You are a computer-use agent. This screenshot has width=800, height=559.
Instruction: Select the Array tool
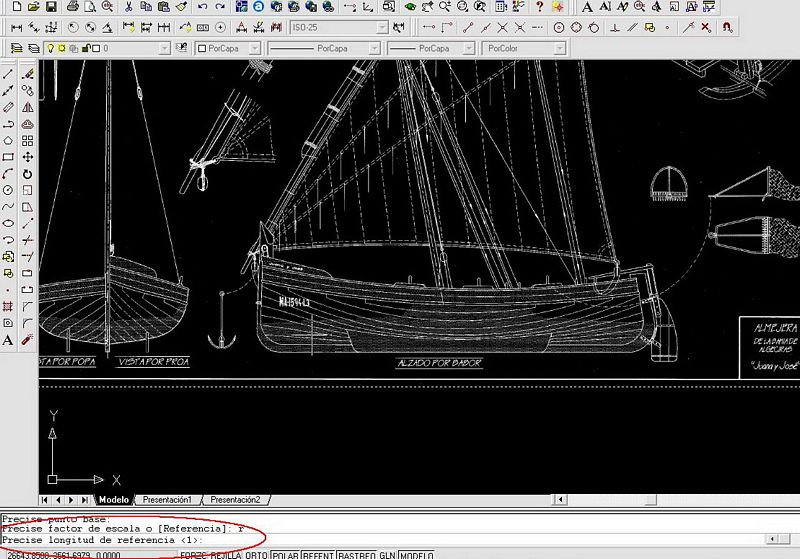(28, 140)
